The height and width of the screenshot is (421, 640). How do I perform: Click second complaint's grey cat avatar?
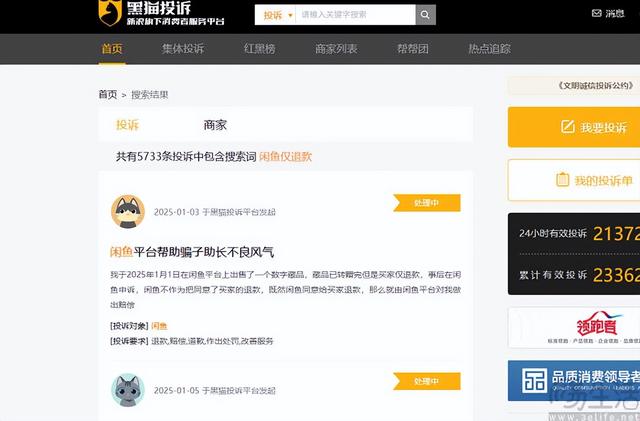(127, 389)
